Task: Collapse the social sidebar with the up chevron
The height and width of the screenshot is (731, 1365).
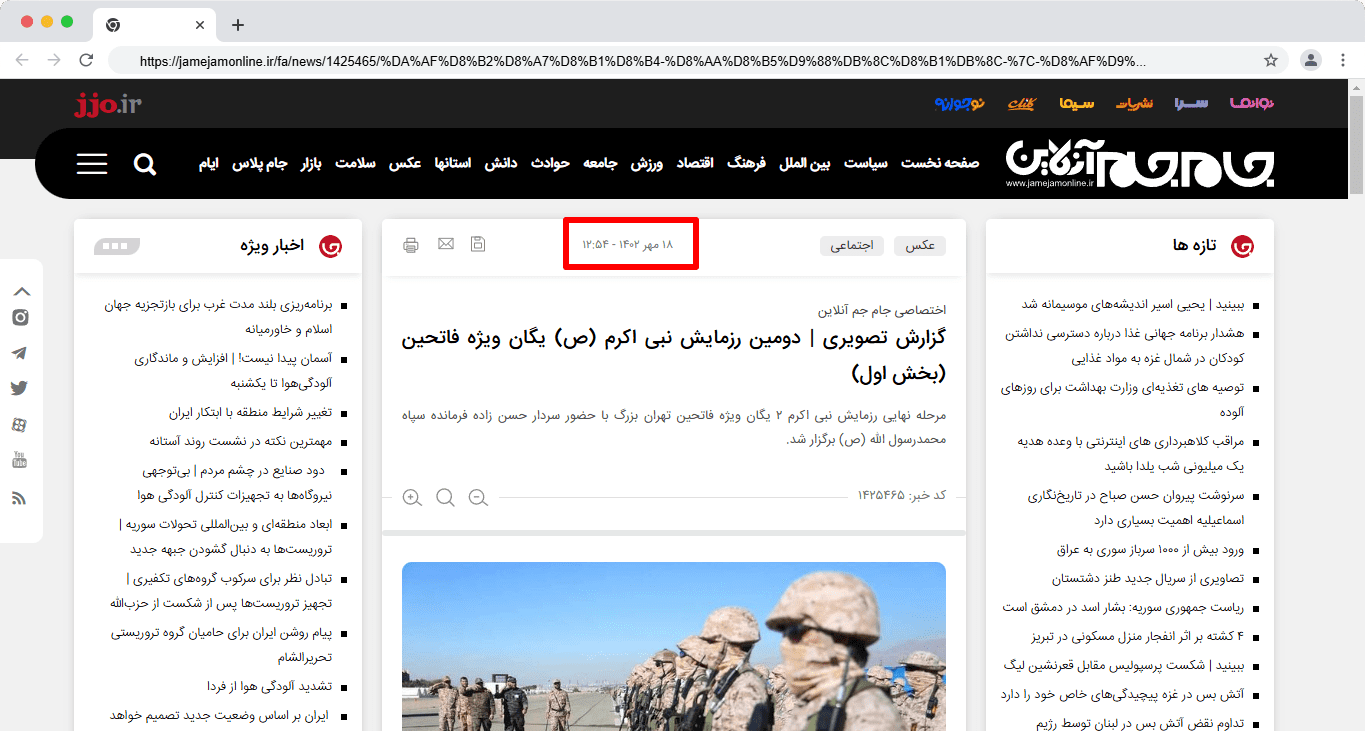Action: pyautogui.click(x=21, y=292)
